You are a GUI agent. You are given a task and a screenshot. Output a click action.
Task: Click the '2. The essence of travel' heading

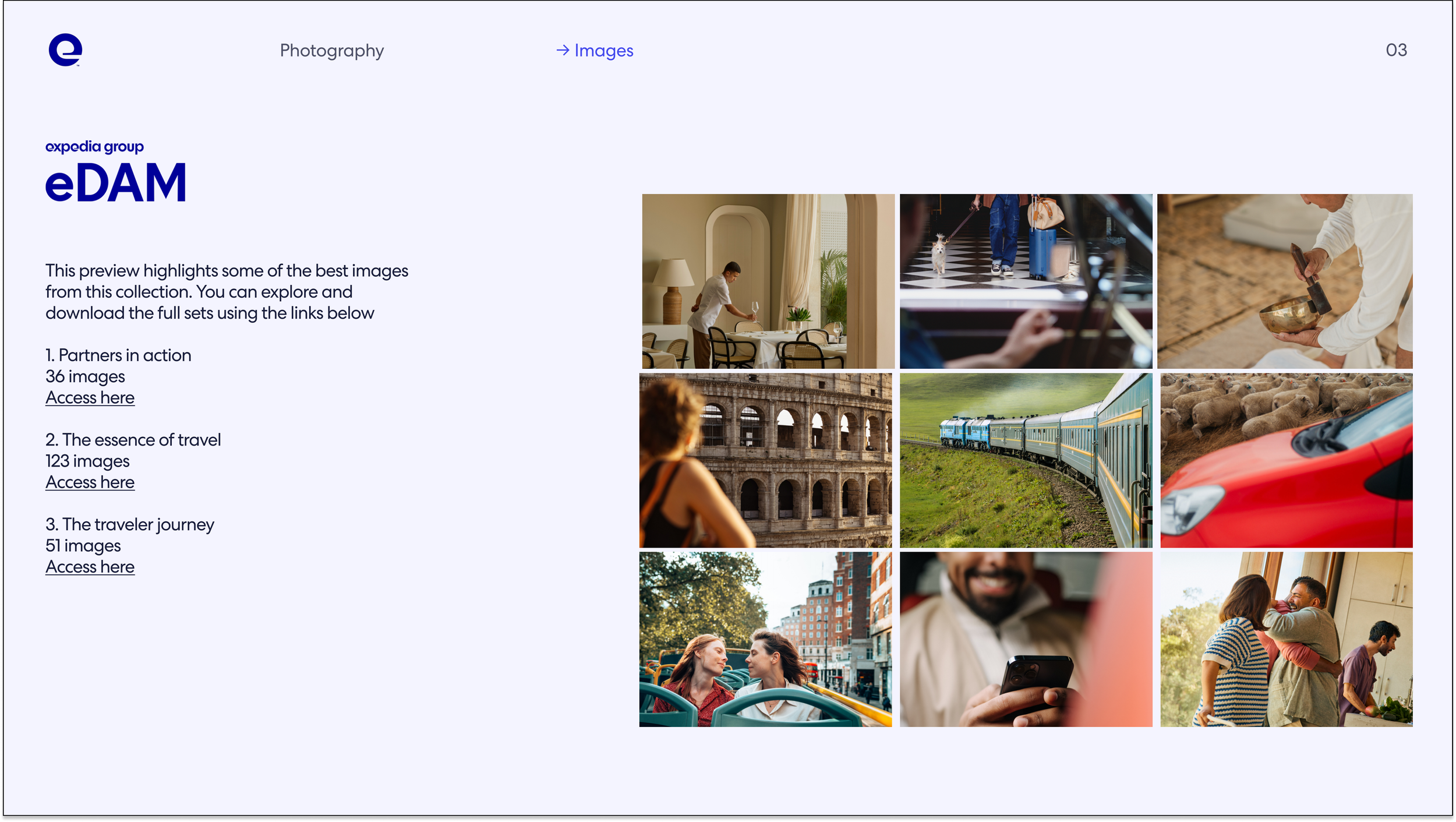click(x=133, y=440)
